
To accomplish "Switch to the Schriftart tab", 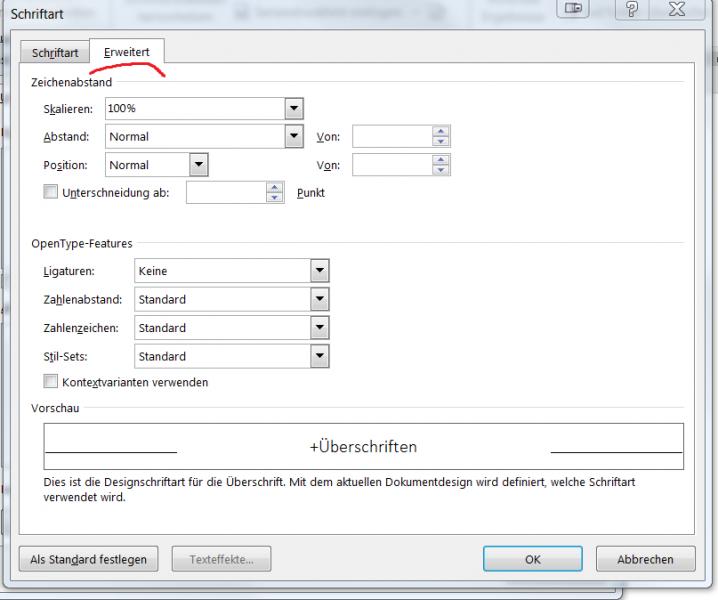I will [55, 54].
